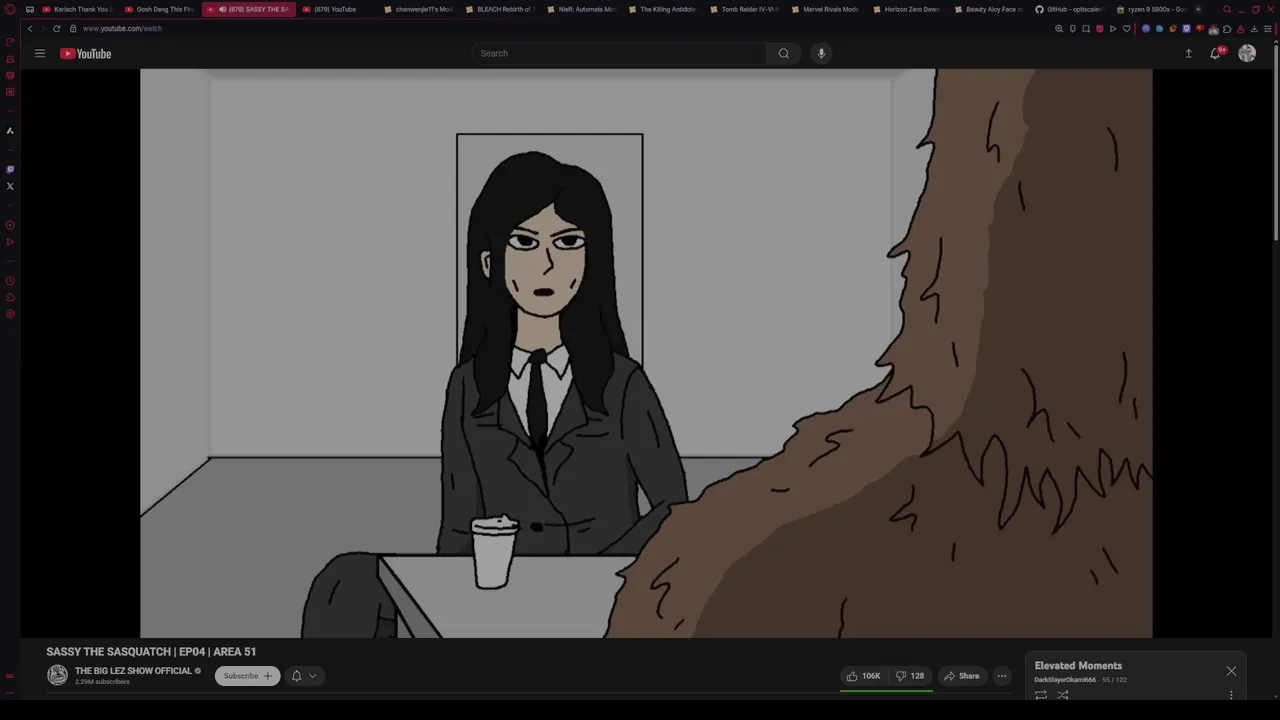Open a new browser tab with plus
This screenshot has width=1280, height=720.
pyautogui.click(x=1198, y=9)
